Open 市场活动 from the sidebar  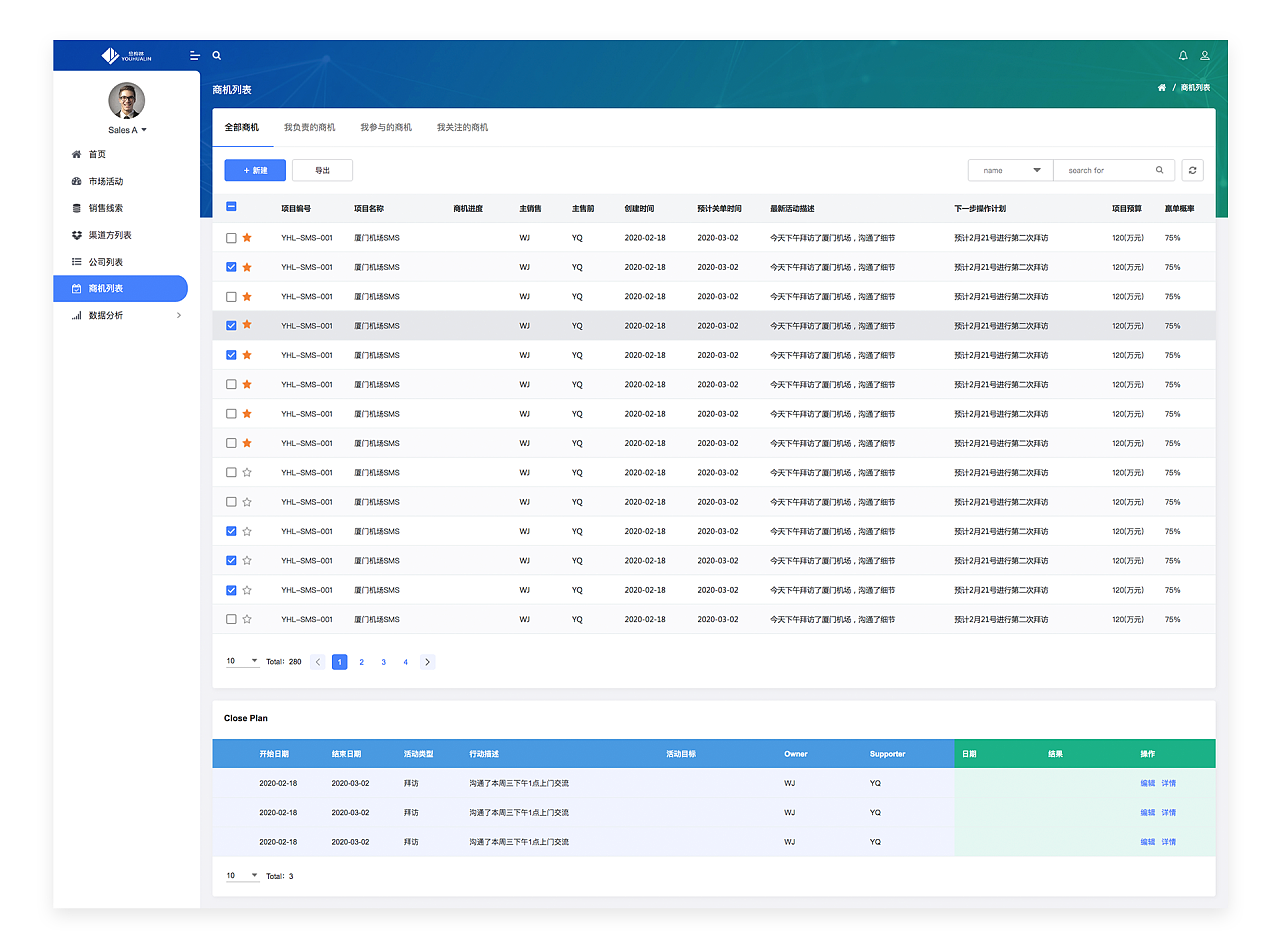[105, 182]
